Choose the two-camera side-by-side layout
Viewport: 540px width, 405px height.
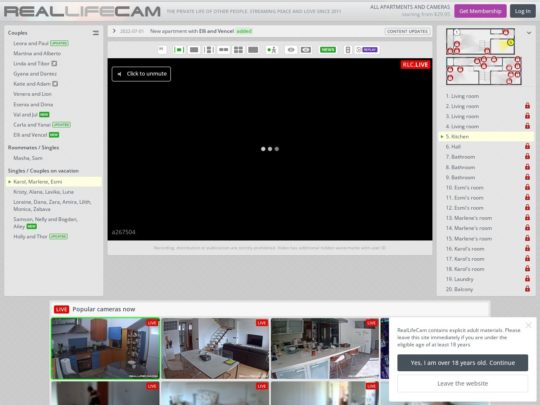tap(224, 50)
